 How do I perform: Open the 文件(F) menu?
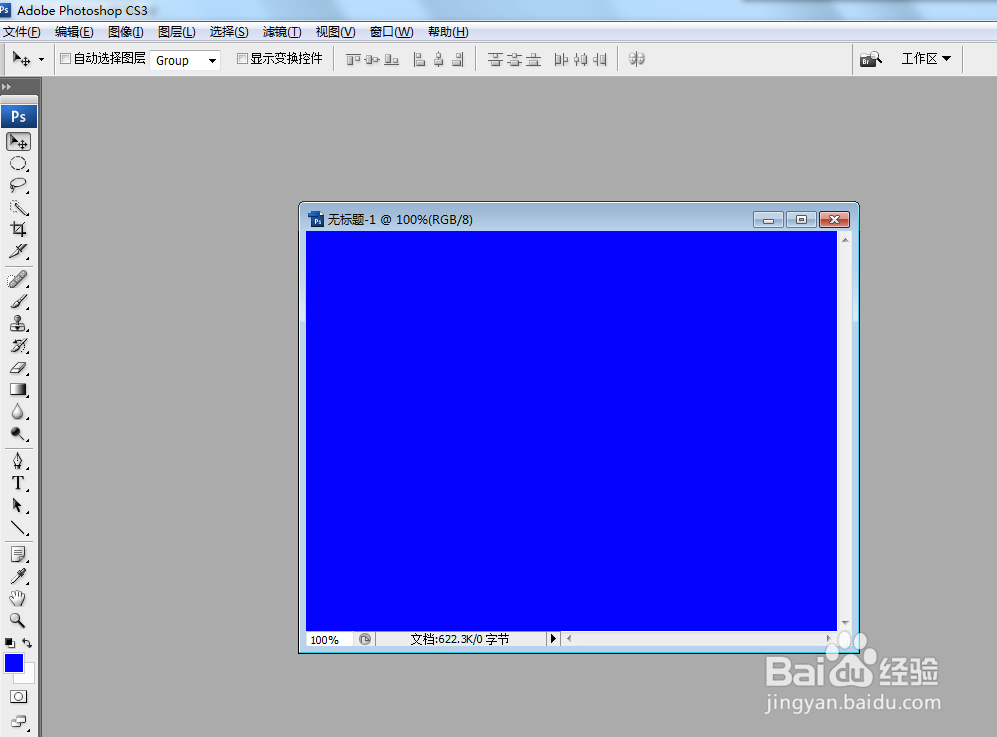[21, 32]
